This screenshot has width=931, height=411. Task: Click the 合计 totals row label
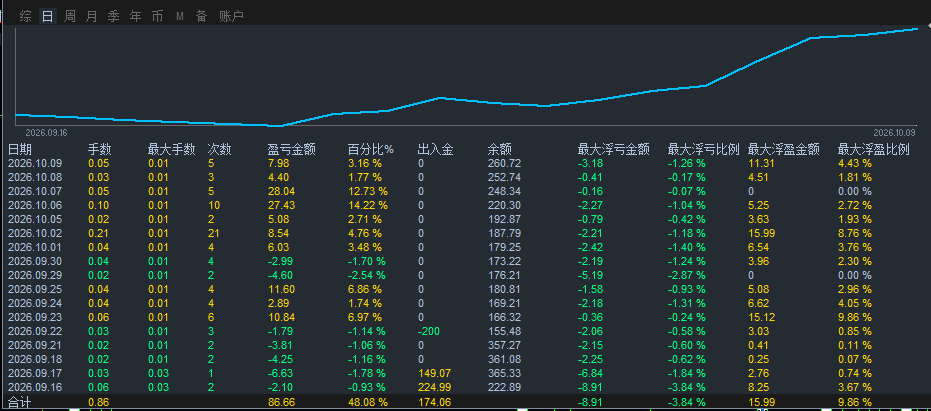(18, 402)
